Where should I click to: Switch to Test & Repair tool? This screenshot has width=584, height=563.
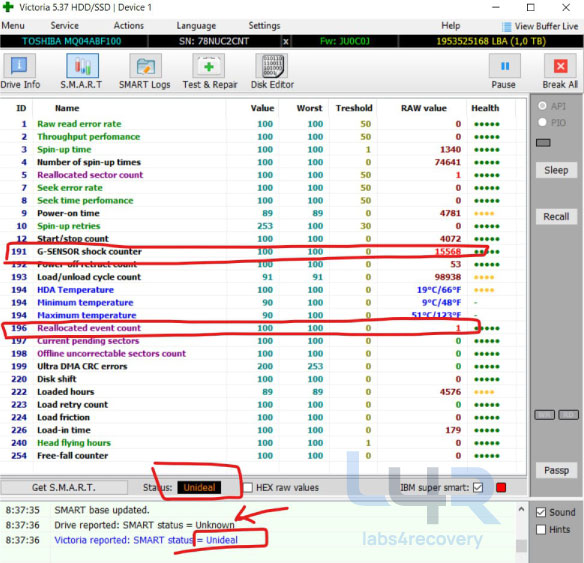[209, 66]
